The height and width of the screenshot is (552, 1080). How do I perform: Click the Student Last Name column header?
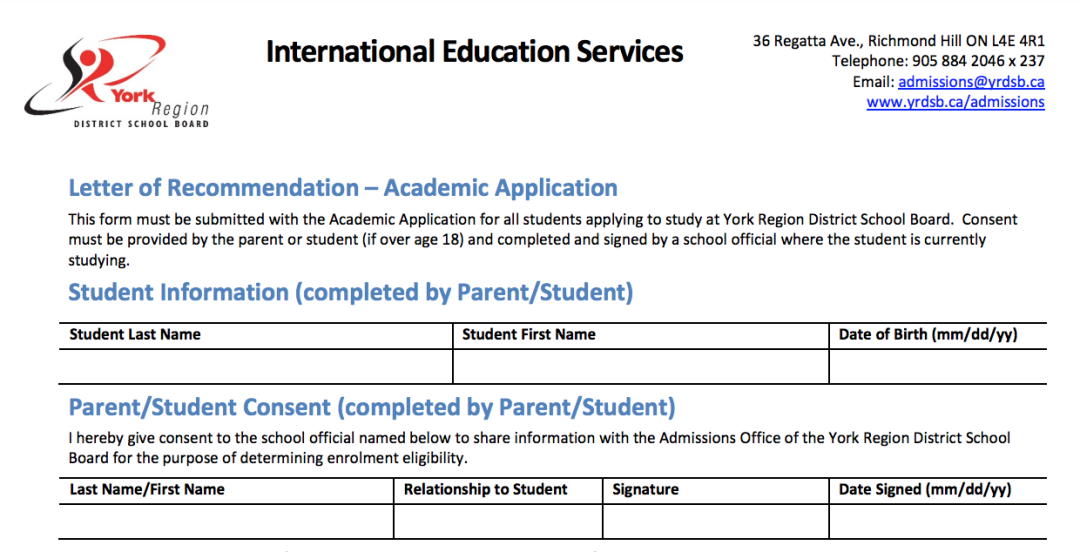pos(135,335)
